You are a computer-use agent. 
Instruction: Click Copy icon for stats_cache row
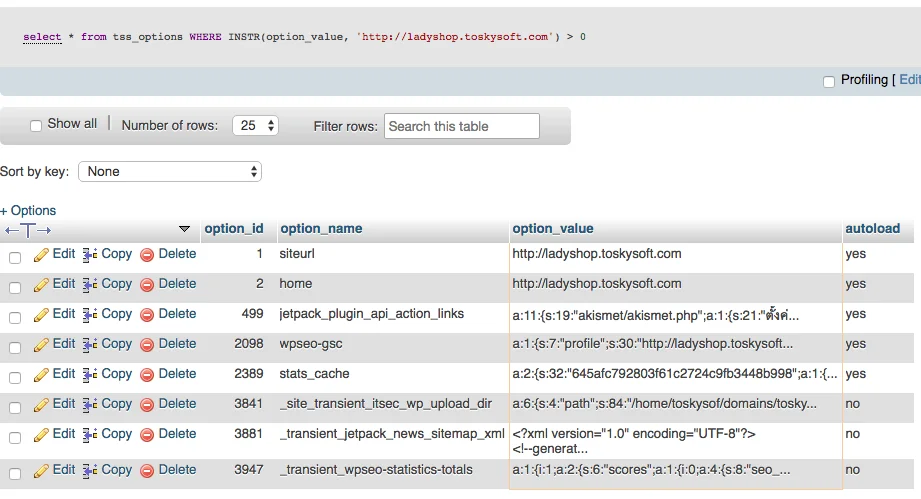tap(89, 375)
